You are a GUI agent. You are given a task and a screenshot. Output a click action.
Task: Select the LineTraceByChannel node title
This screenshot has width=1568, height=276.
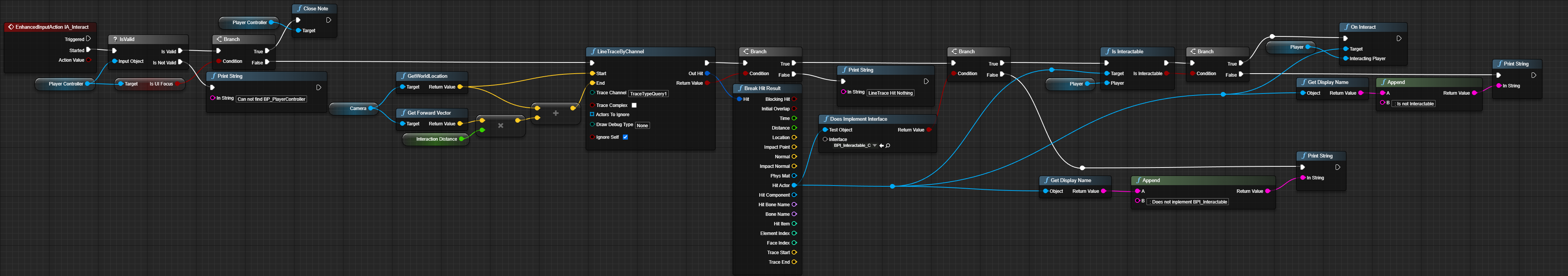coord(620,52)
